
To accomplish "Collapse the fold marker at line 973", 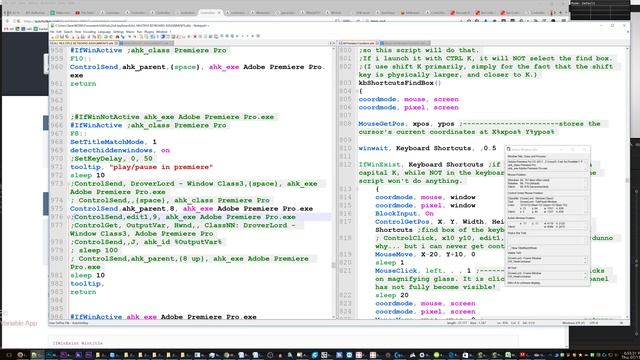I will [x=68, y=184].
